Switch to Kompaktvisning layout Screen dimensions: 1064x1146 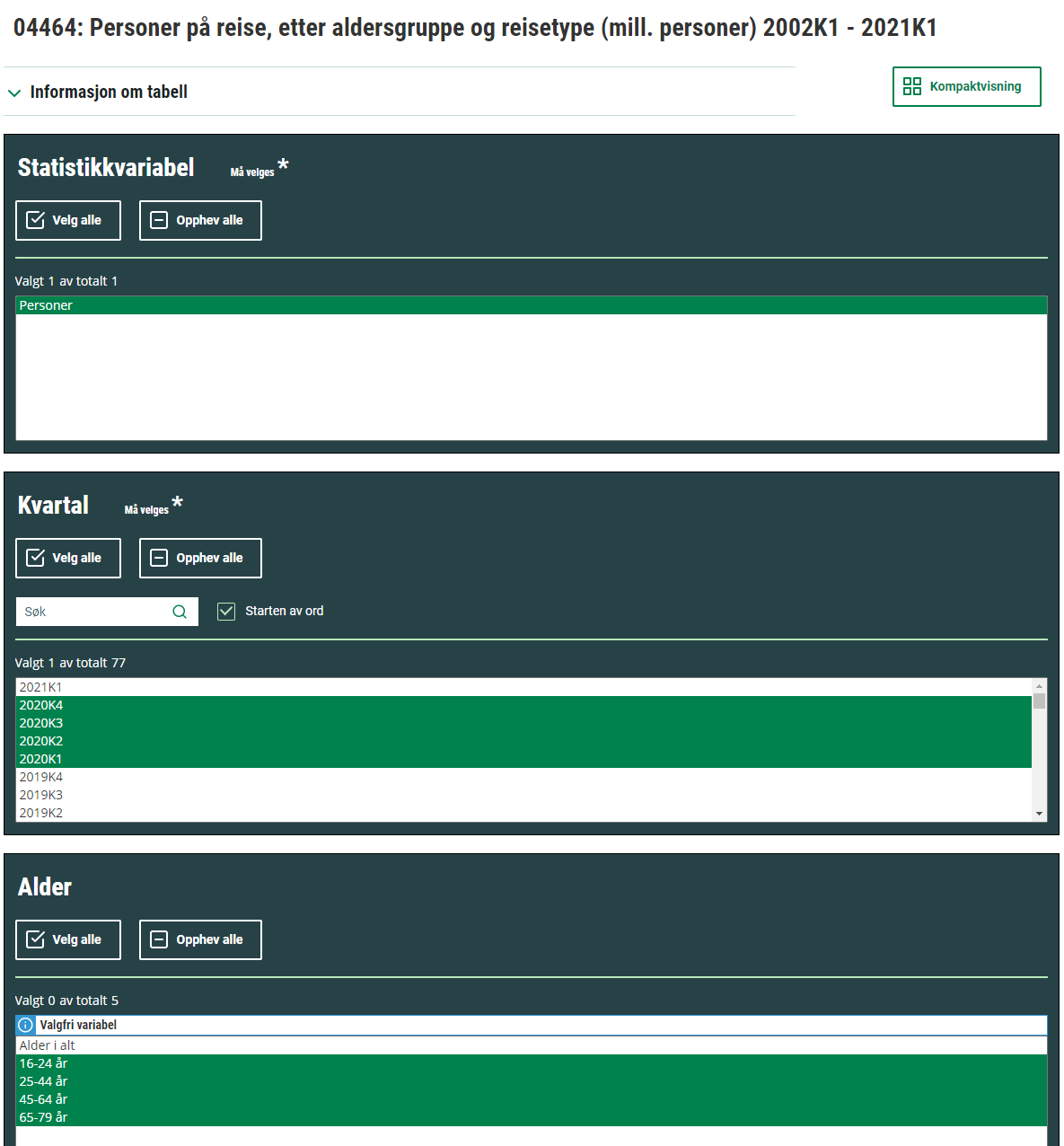pos(966,86)
